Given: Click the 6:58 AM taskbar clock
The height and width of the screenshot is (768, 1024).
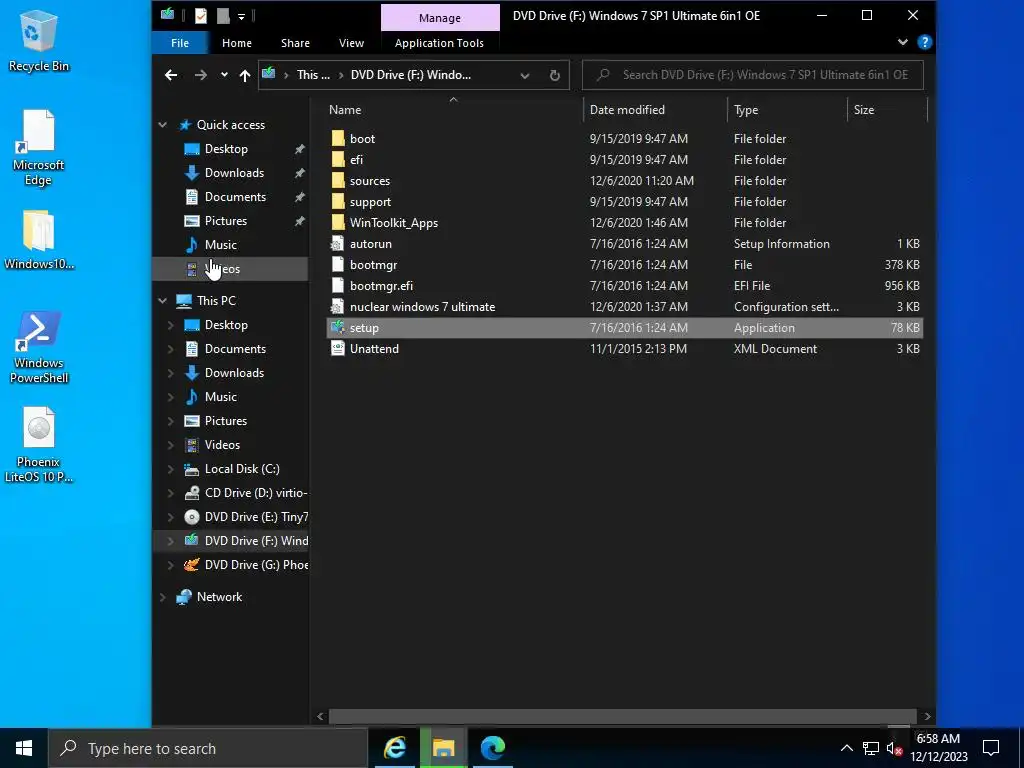Looking at the screenshot, I should (938, 739).
